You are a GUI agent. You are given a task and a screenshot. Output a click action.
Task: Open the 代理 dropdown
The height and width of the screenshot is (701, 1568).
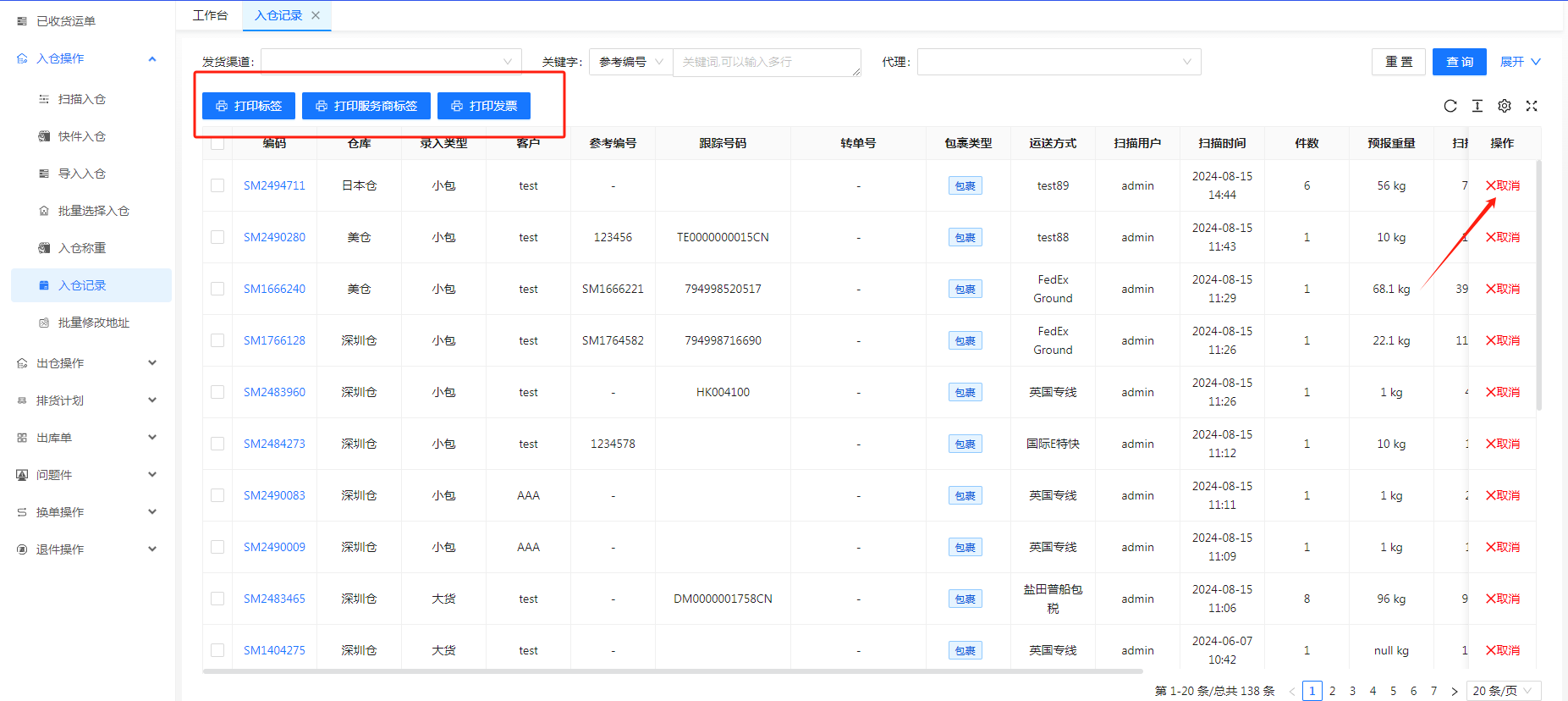coord(1058,62)
